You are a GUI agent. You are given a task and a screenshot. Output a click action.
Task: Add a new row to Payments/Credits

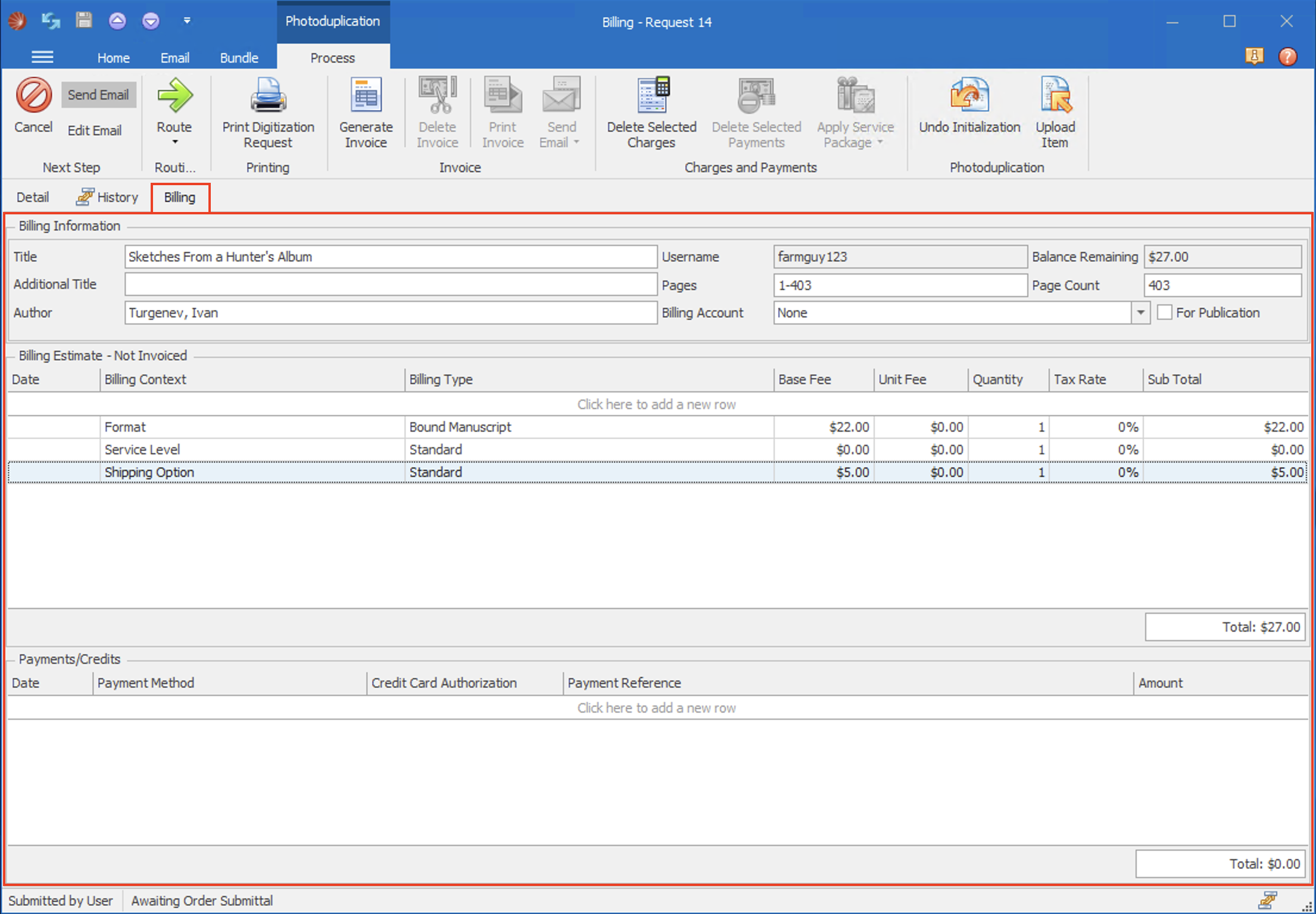pyautogui.click(x=655, y=707)
